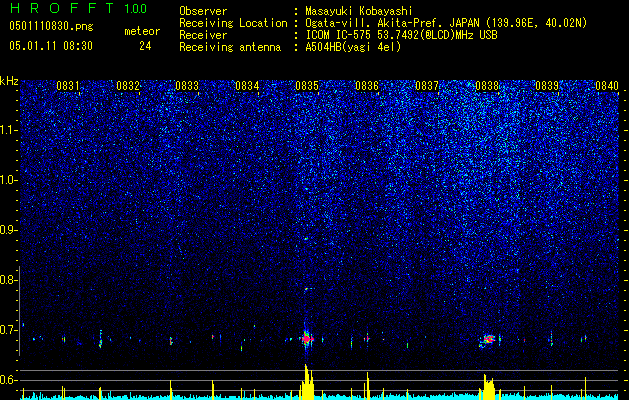Click the 0.6 kHz axis label
The width and height of the screenshot is (629, 400).
(x=8, y=380)
